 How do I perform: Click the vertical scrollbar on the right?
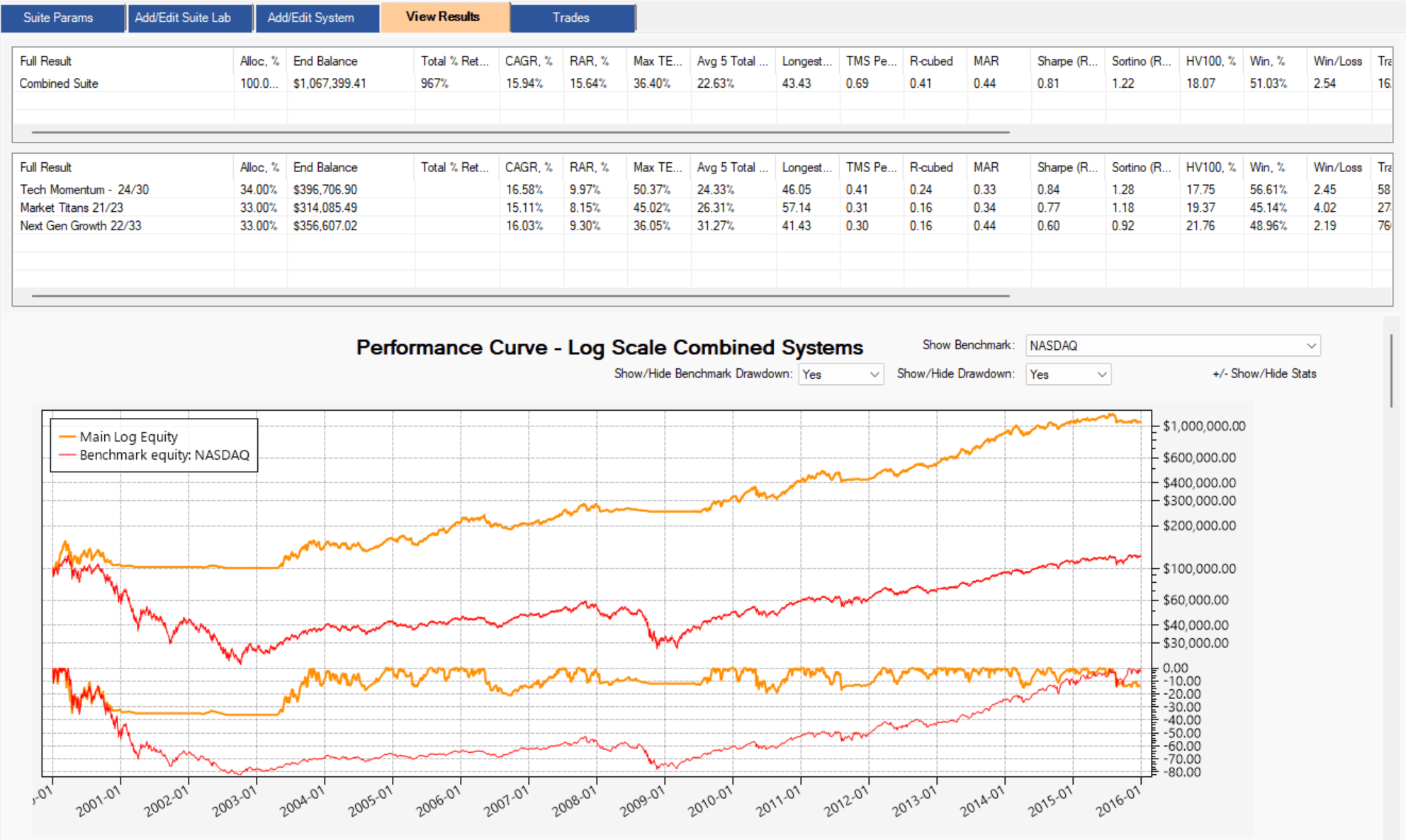click(1392, 372)
